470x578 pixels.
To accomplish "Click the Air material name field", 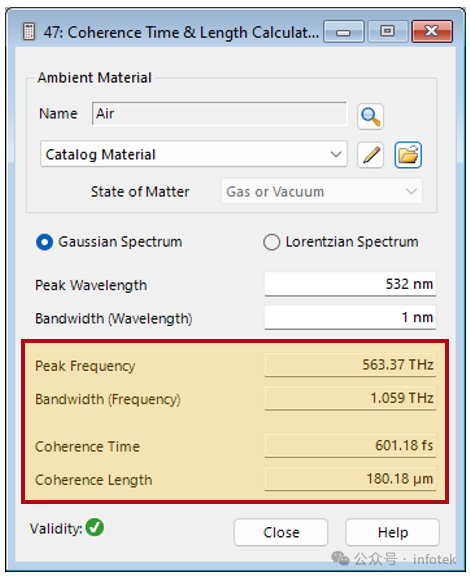I will [x=219, y=114].
